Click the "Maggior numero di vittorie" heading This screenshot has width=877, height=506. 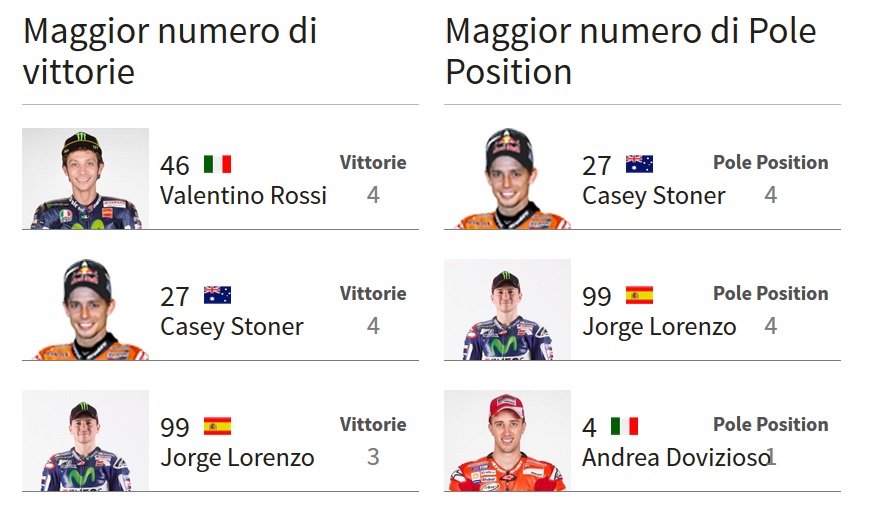pos(170,51)
